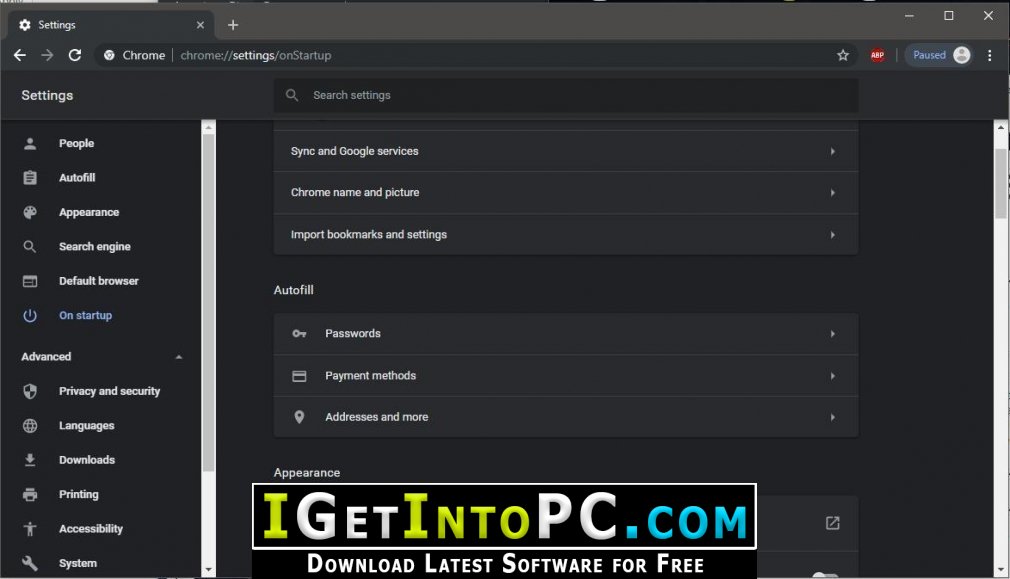Viewport: 1010px width, 579px height.
Task: Open the Payment methods row
Action: click(x=566, y=375)
